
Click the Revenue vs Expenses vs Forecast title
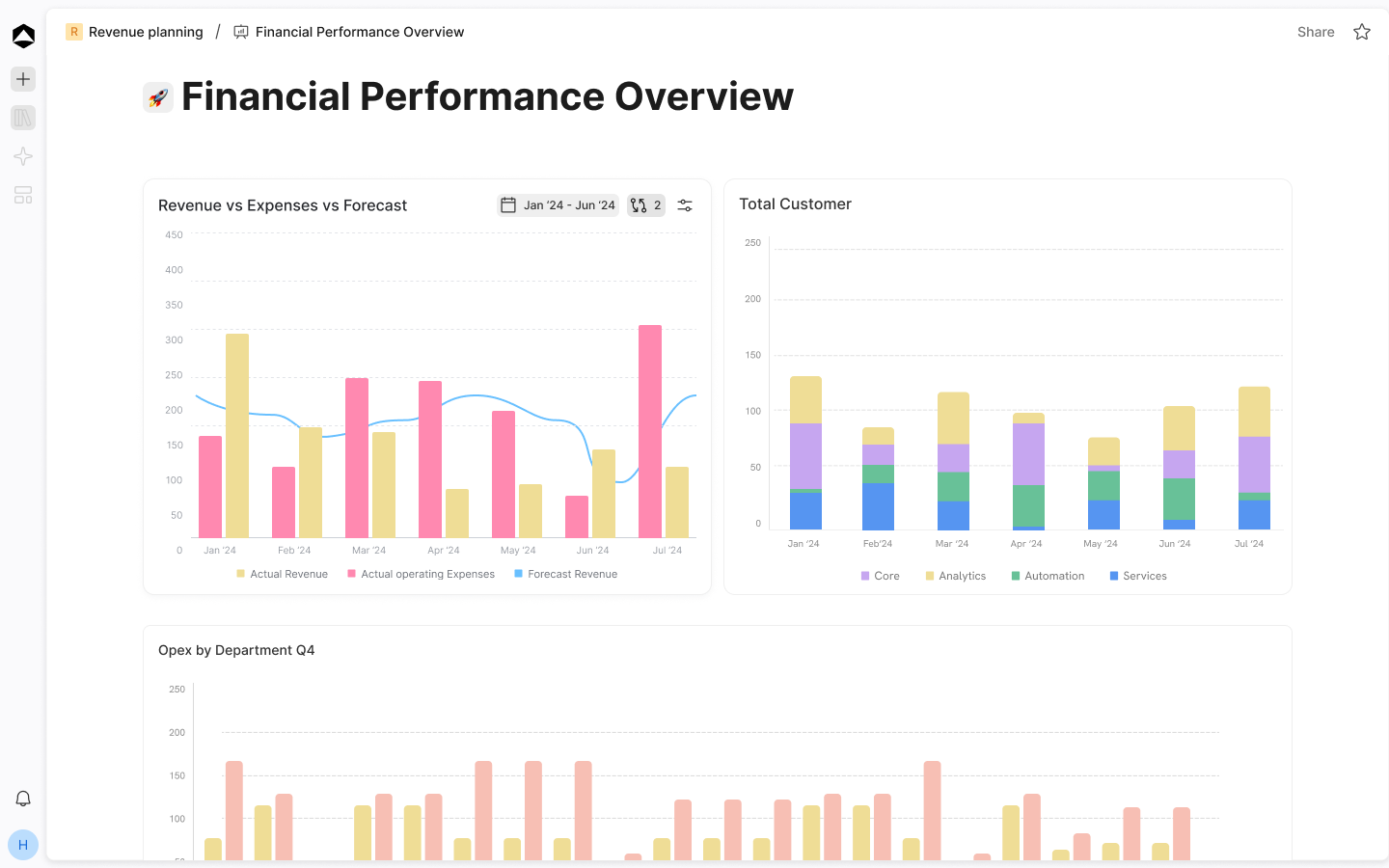(283, 205)
